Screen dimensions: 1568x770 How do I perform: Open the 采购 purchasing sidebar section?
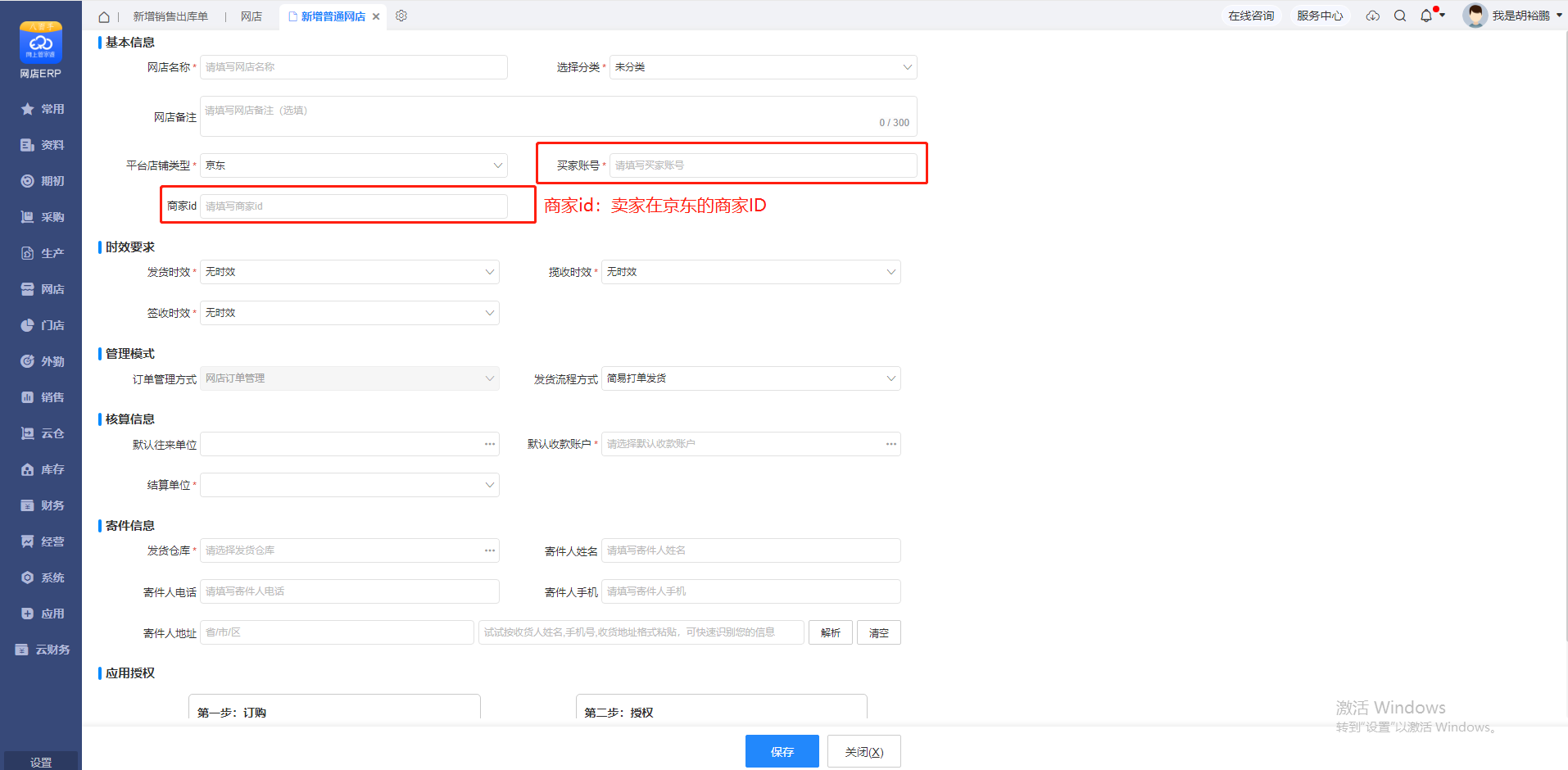41,217
